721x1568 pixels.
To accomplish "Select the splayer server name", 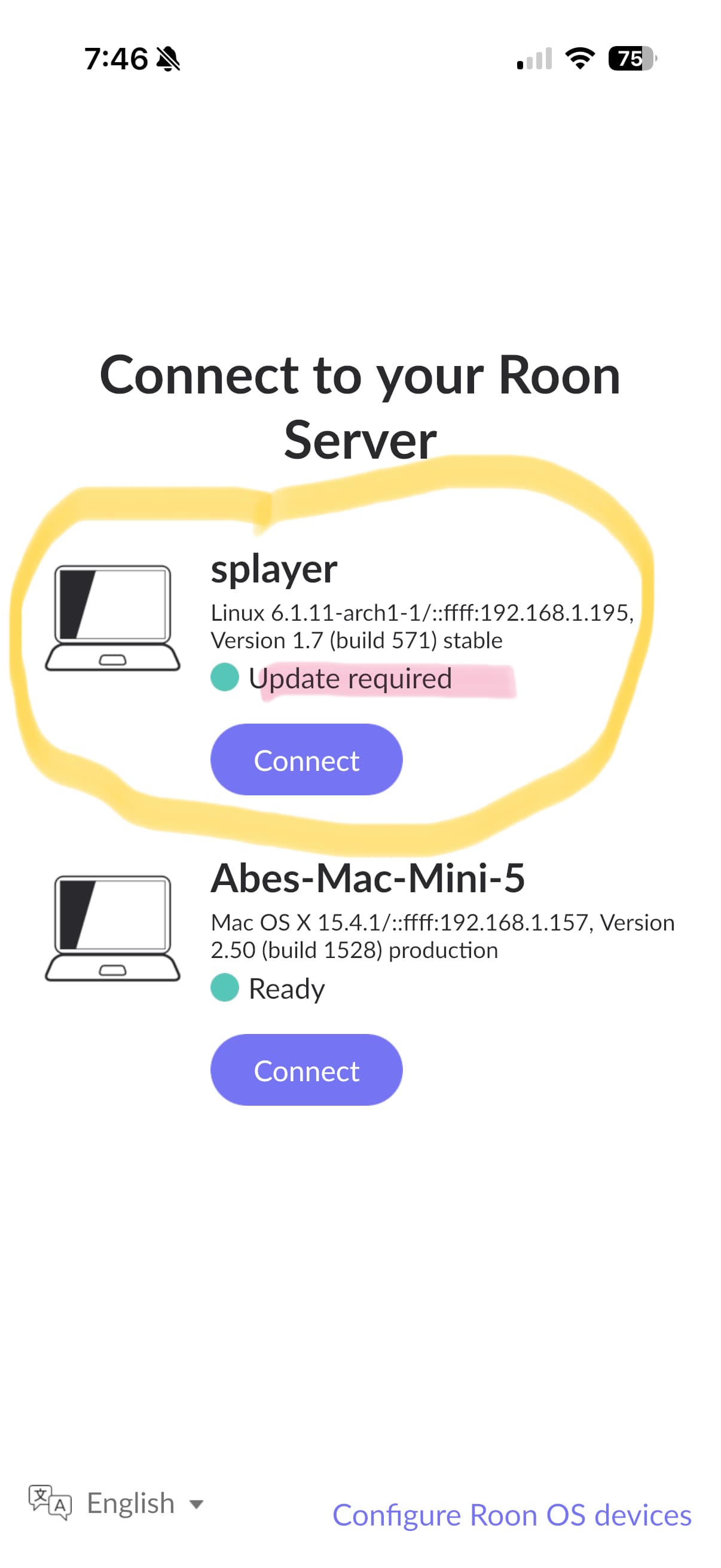I will 274,571.
